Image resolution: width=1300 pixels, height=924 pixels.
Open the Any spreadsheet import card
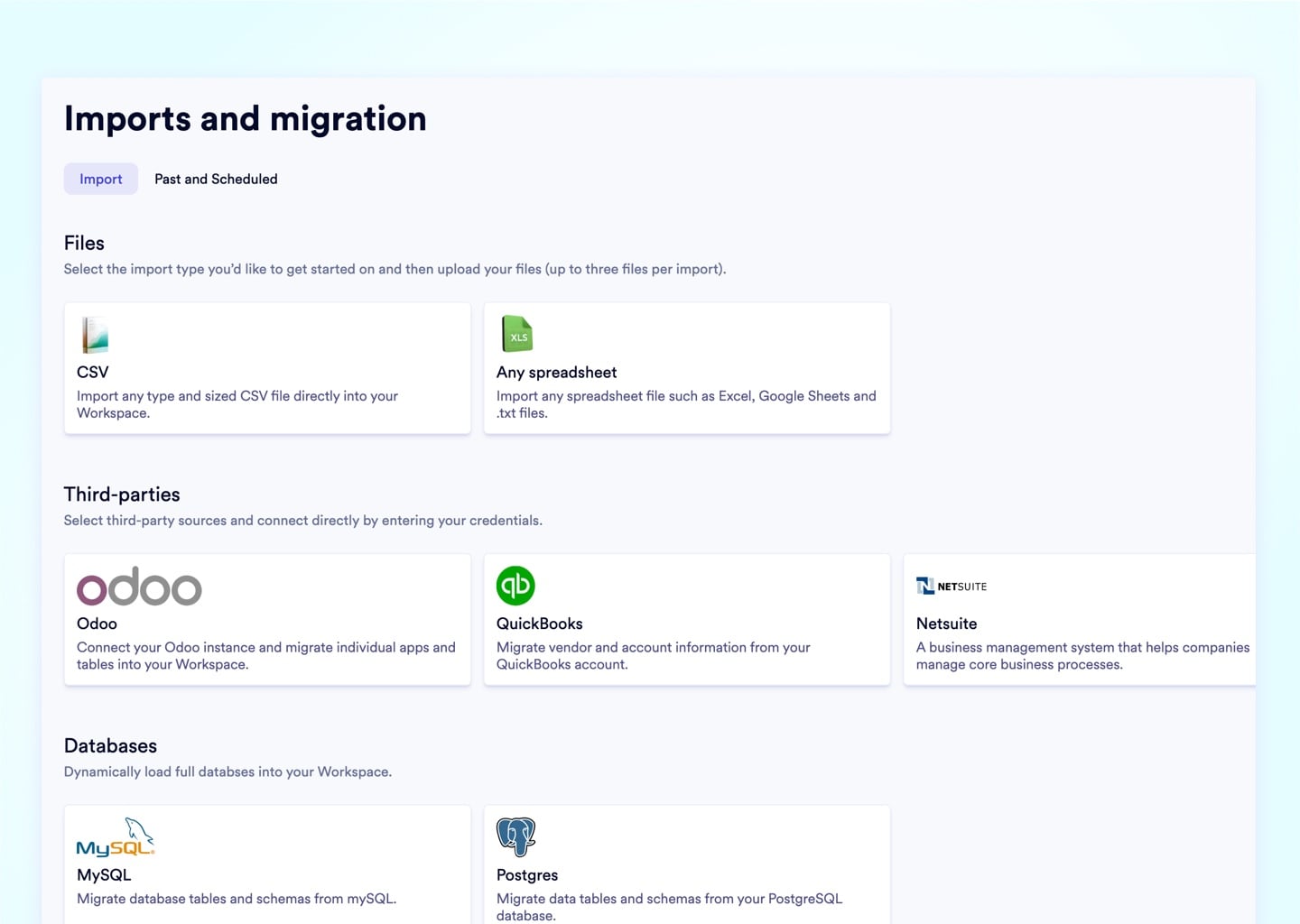pyautogui.click(x=686, y=368)
